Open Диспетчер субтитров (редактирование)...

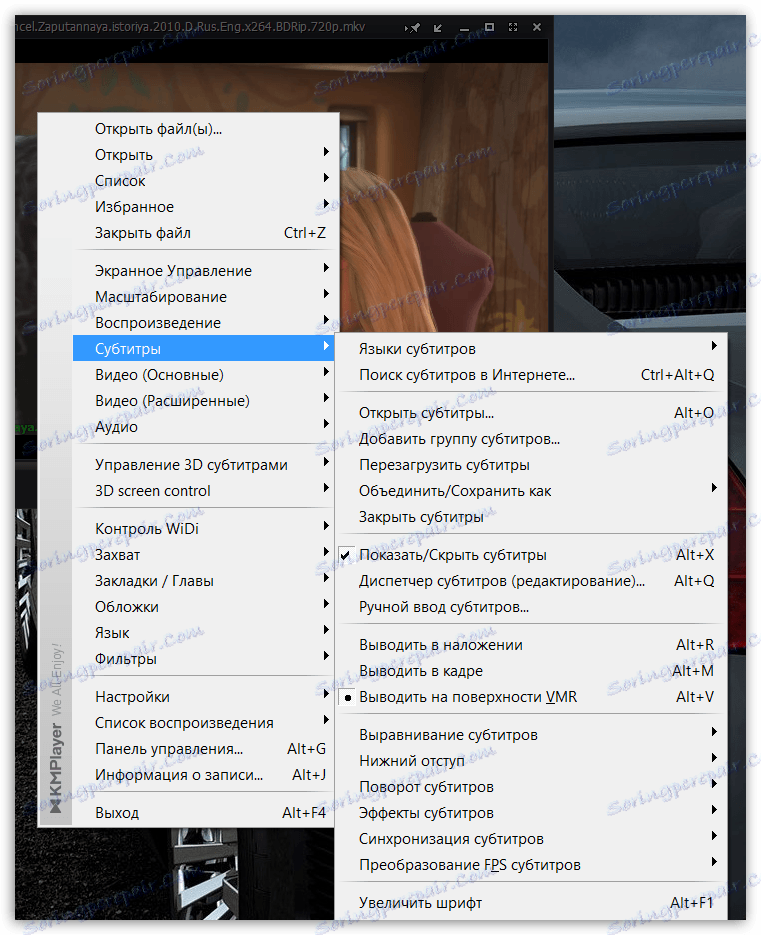[x=531, y=581]
